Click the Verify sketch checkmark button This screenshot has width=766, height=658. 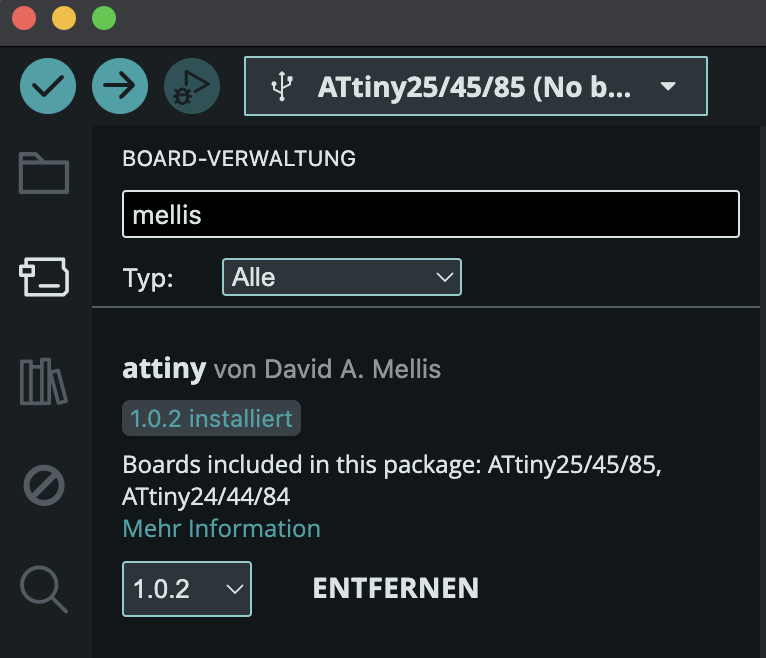pos(48,86)
